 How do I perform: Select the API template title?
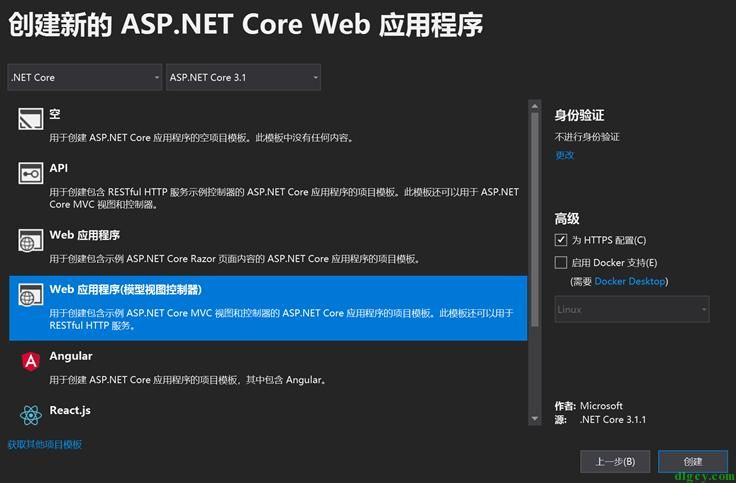pos(59,168)
